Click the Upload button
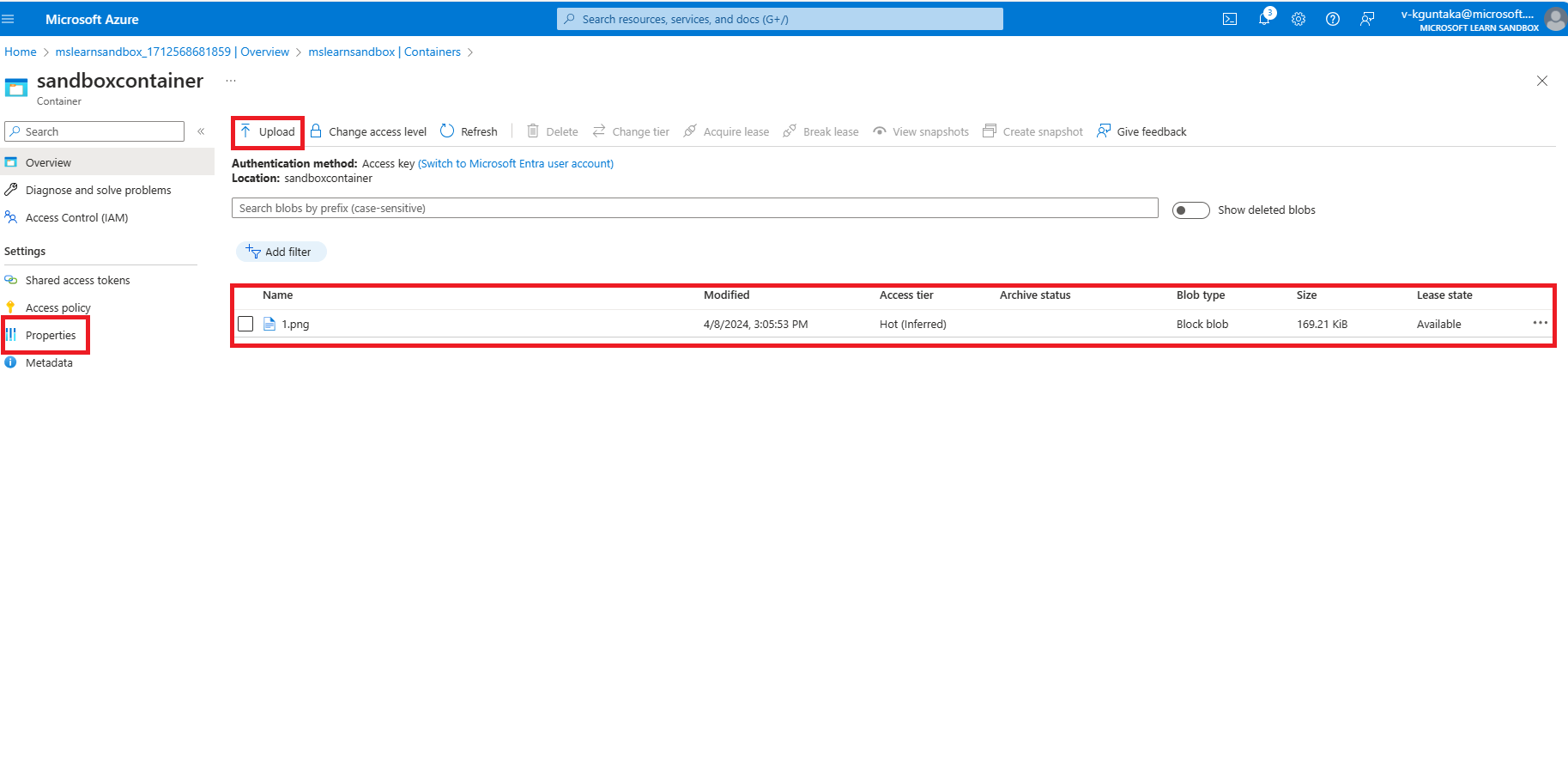The width and height of the screenshot is (1568, 766). 268,131
